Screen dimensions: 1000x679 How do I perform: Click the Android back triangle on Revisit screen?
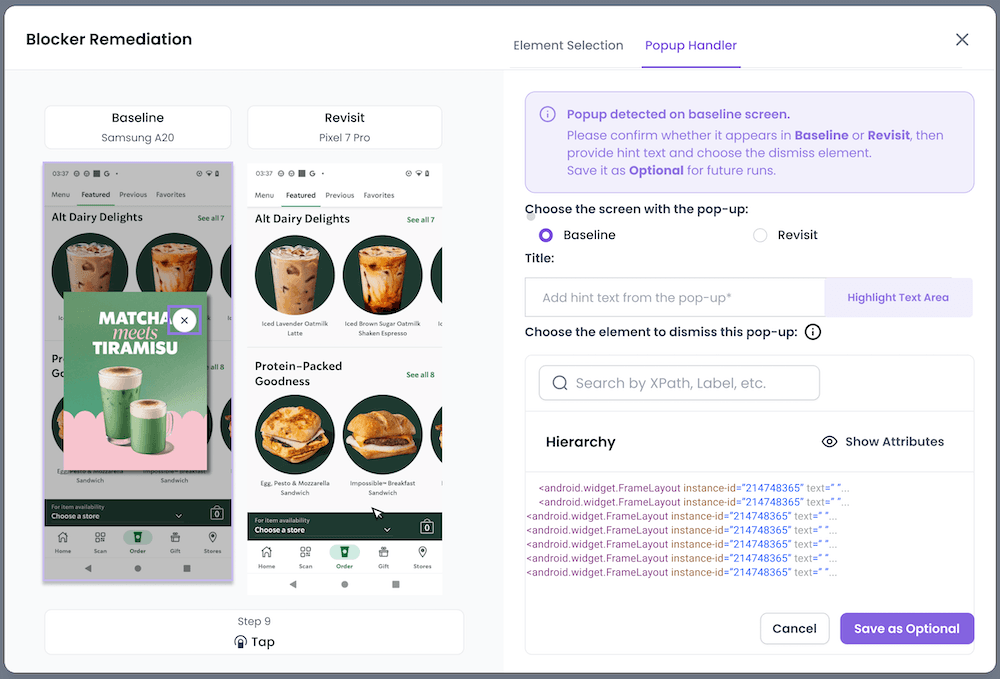pyautogui.click(x=293, y=584)
